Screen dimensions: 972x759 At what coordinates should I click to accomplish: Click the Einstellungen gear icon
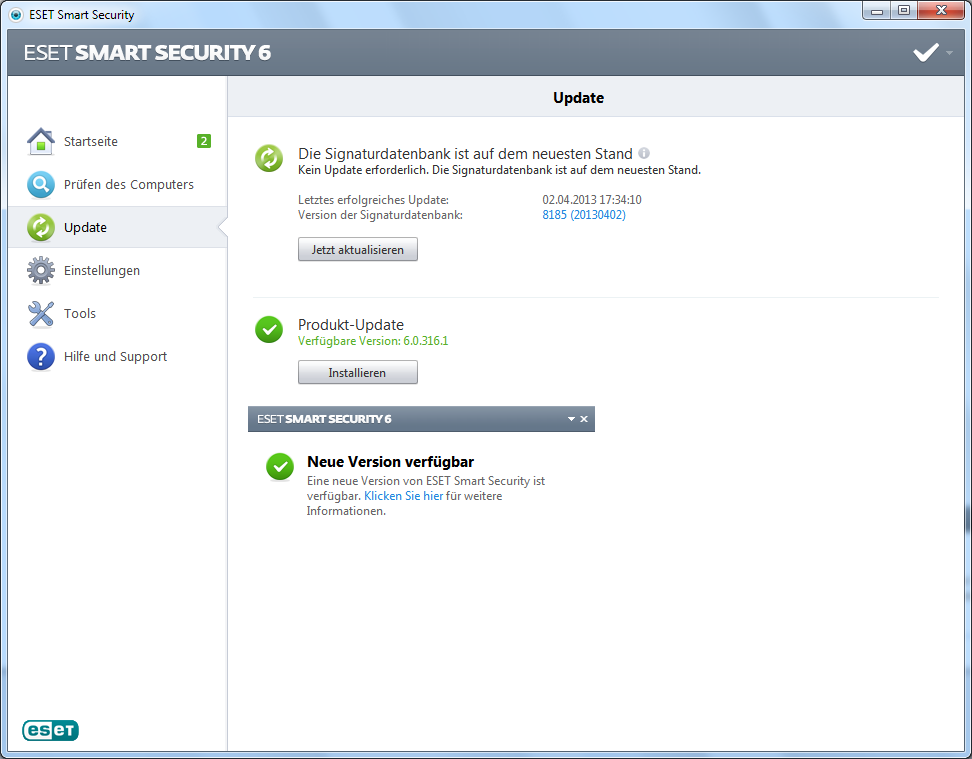tap(40, 271)
